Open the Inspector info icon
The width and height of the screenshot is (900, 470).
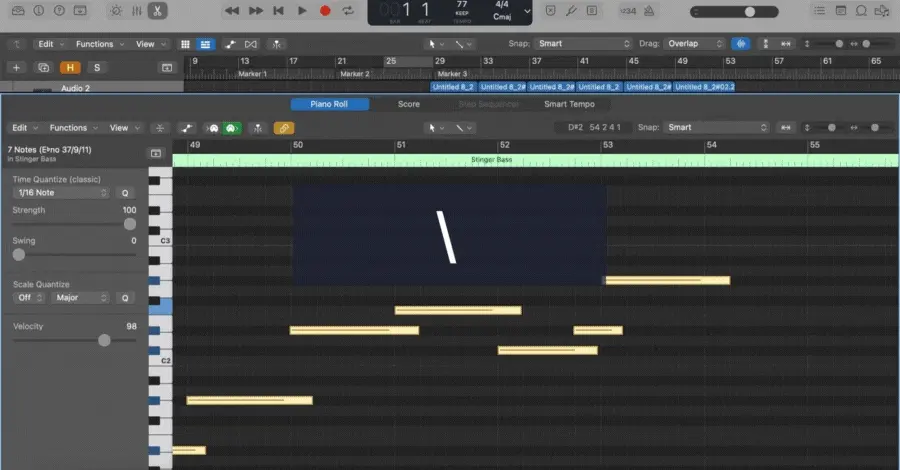pos(38,10)
